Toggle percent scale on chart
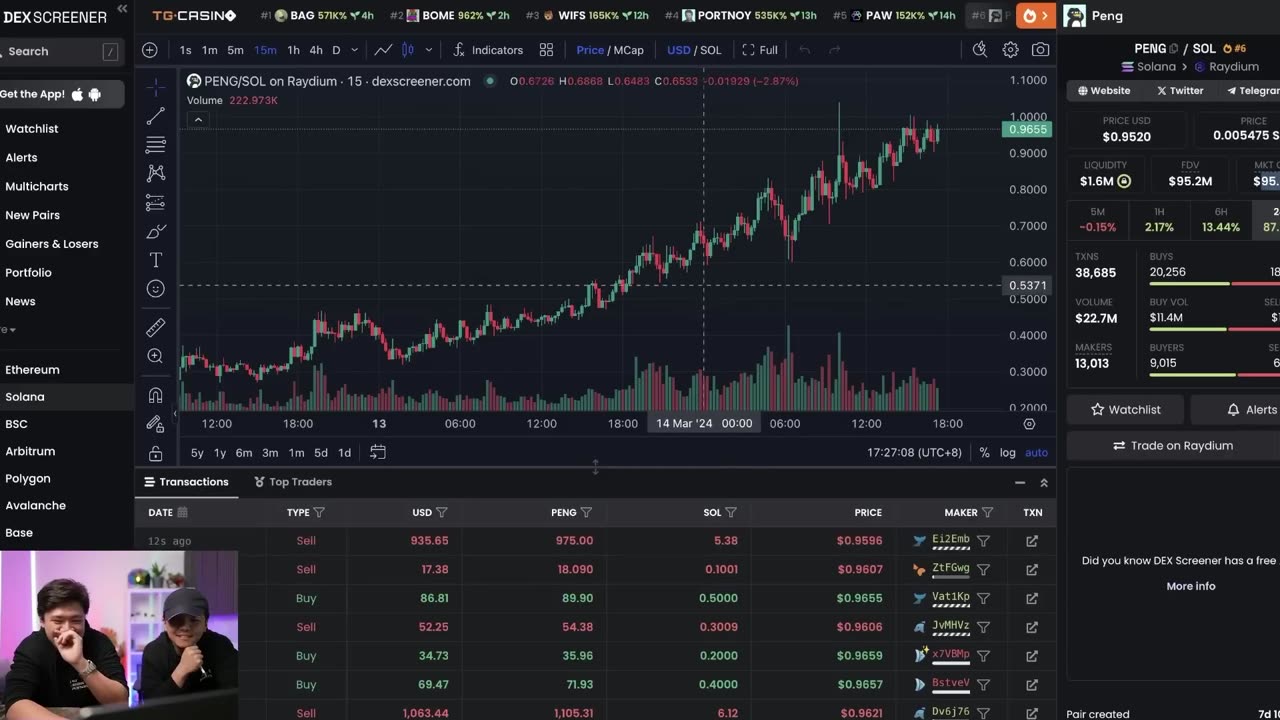The height and width of the screenshot is (720, 1280). pyautogui.click(x=984, y=452)
